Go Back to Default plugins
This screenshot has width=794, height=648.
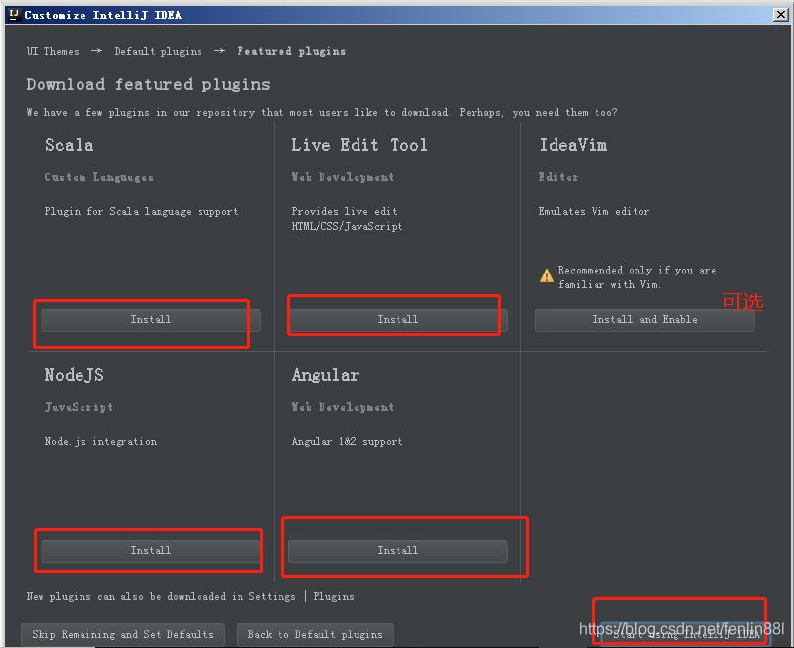pyautogui.click(x=315, y=634)
